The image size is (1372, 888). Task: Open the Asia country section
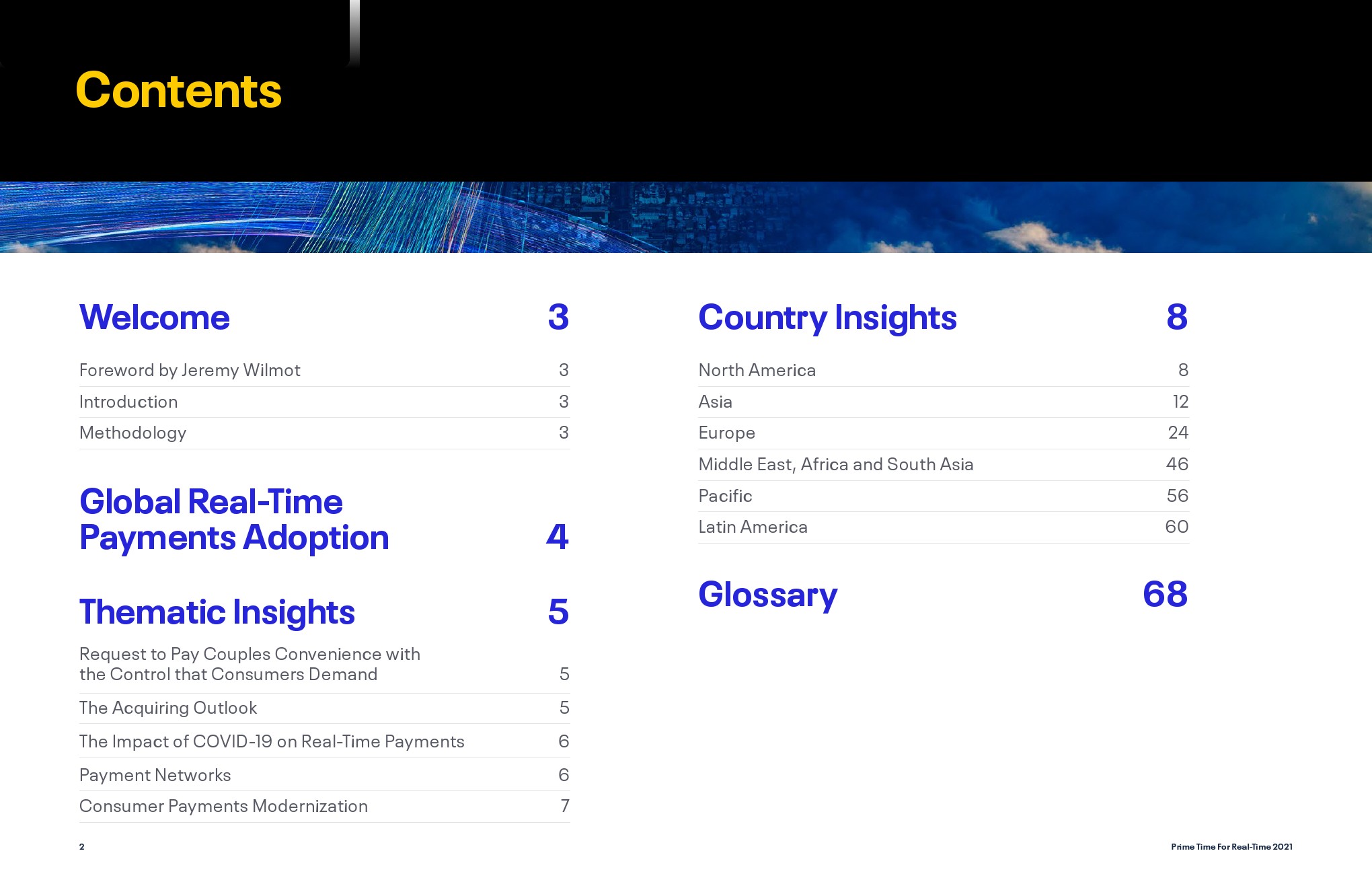tap(715, 402)
